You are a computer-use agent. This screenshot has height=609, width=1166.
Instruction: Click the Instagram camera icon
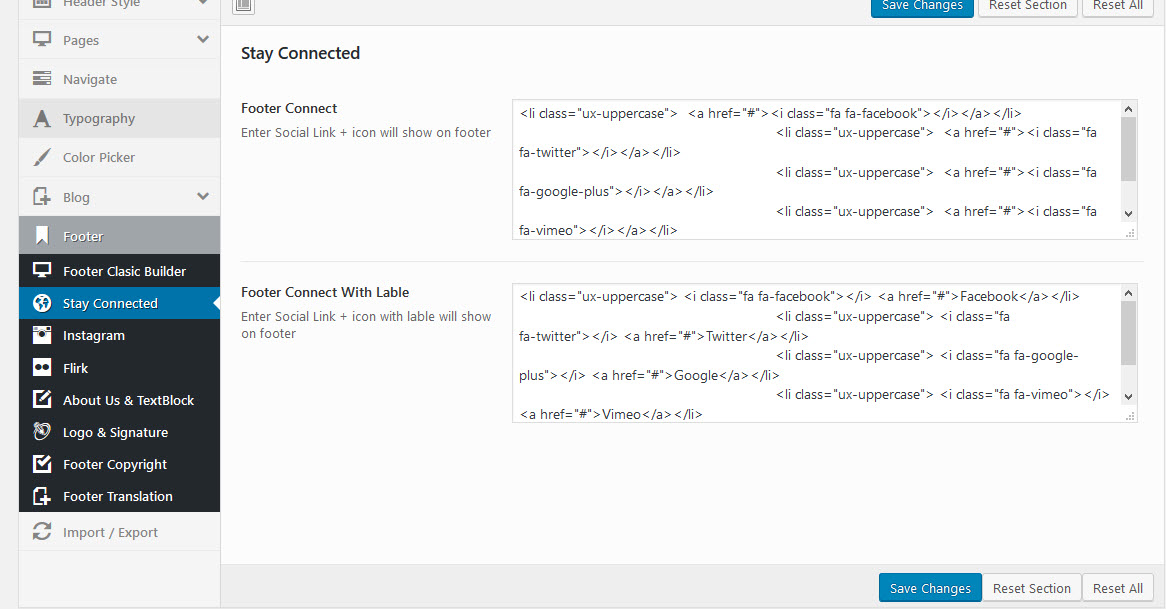[42, 335]
